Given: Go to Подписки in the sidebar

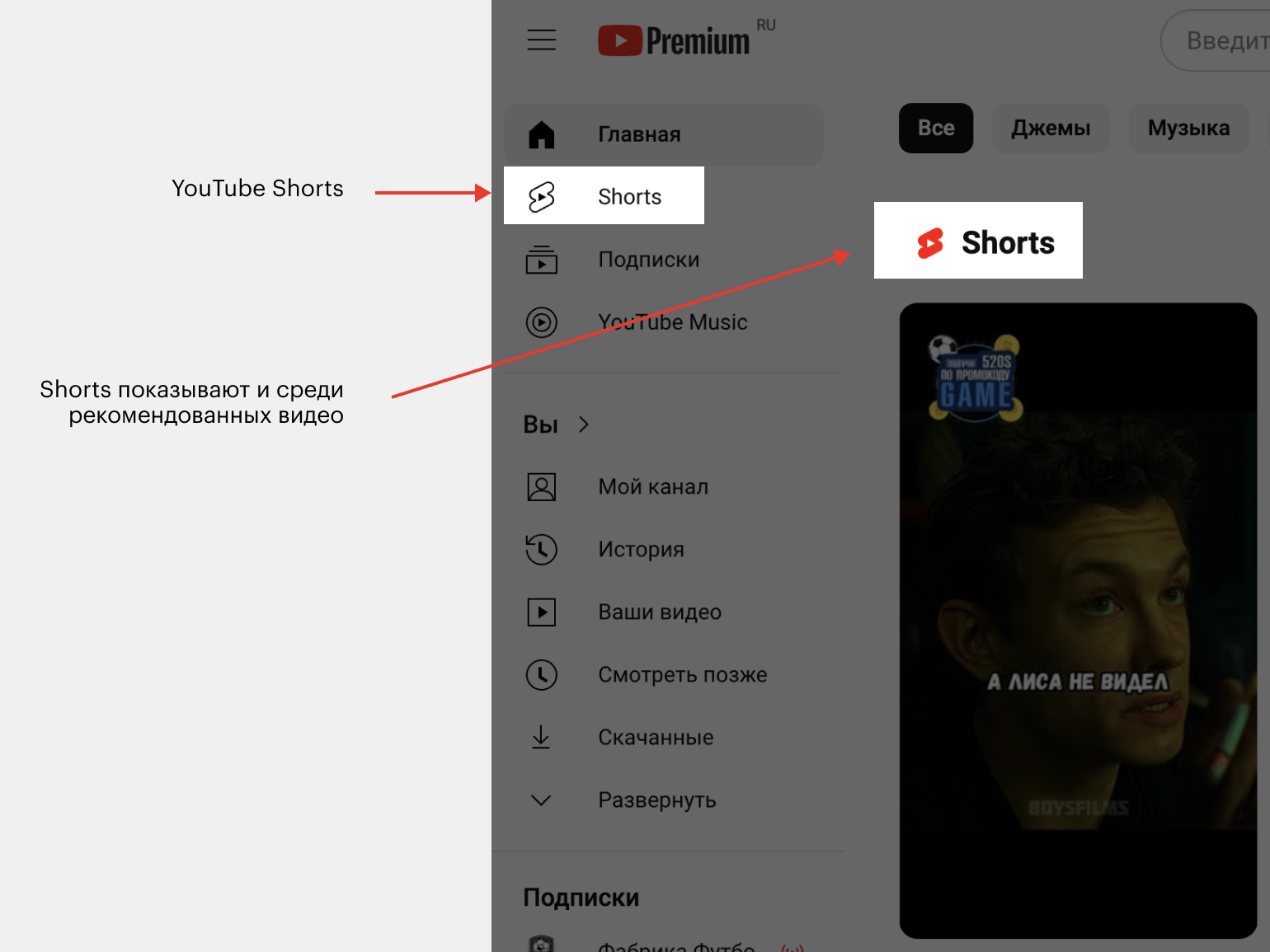Looking at the screenshot, I should [x=664, y=260].
